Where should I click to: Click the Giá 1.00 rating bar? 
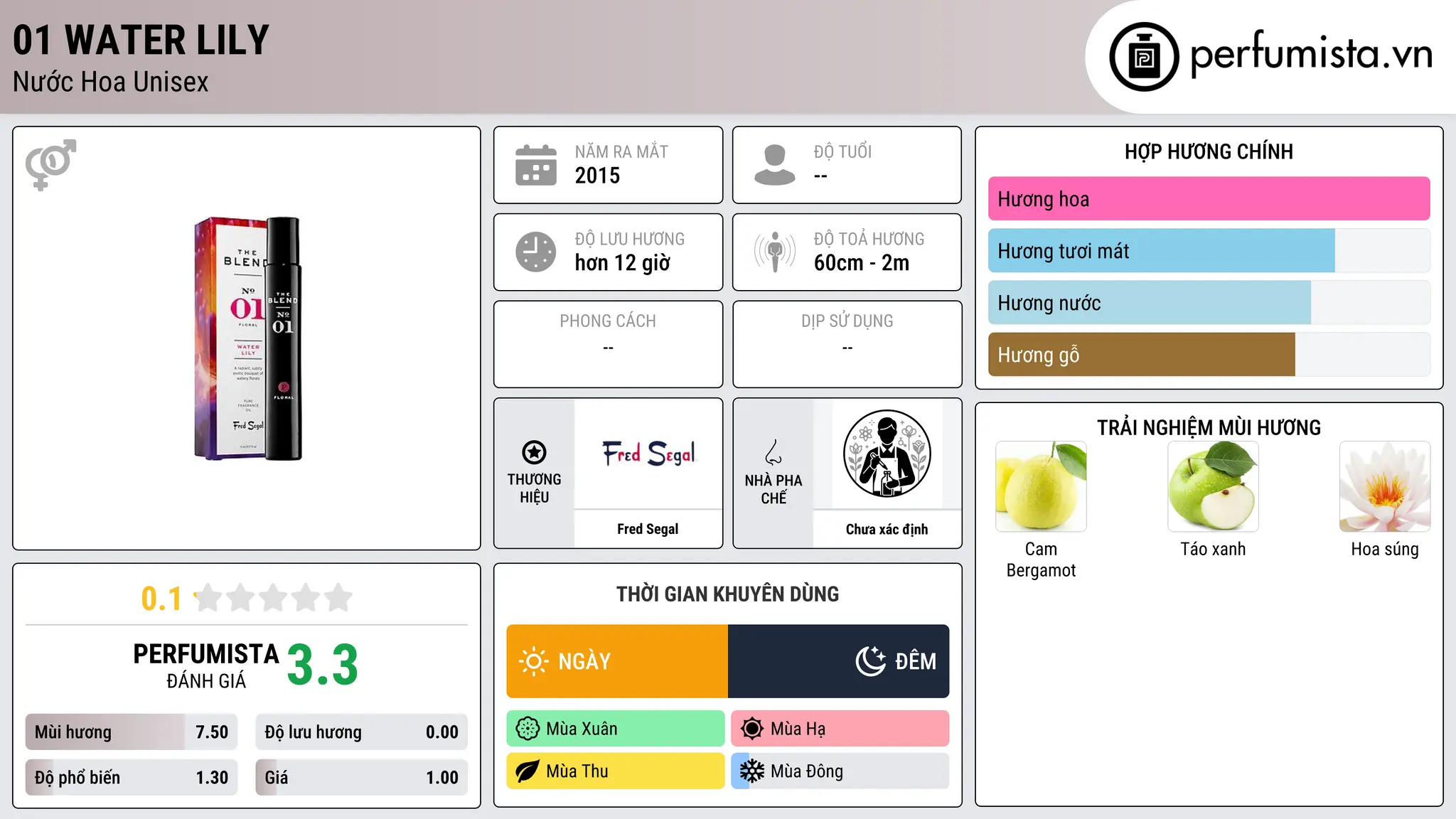click(362, 778)
